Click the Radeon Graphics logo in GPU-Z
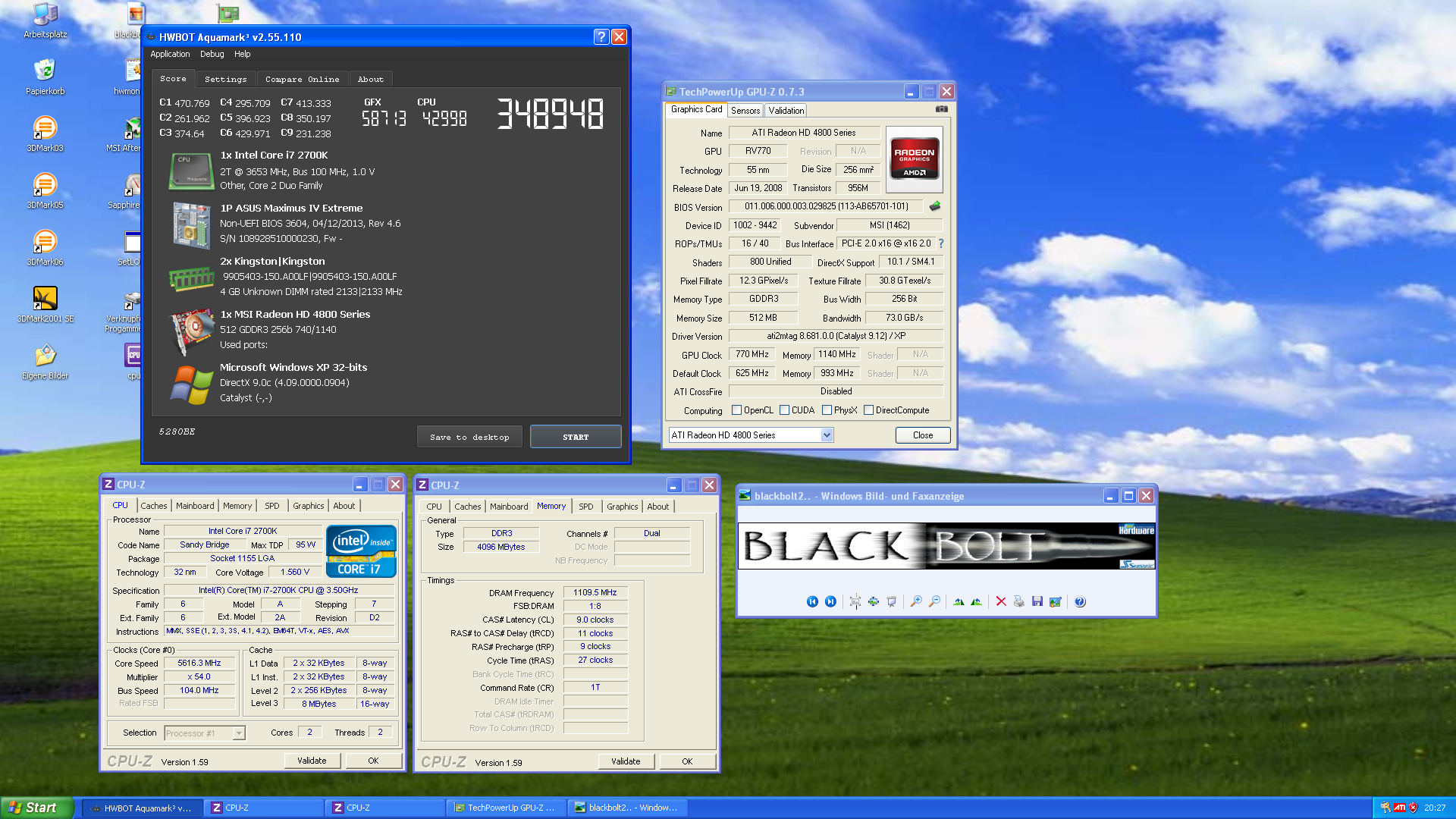 914,159
